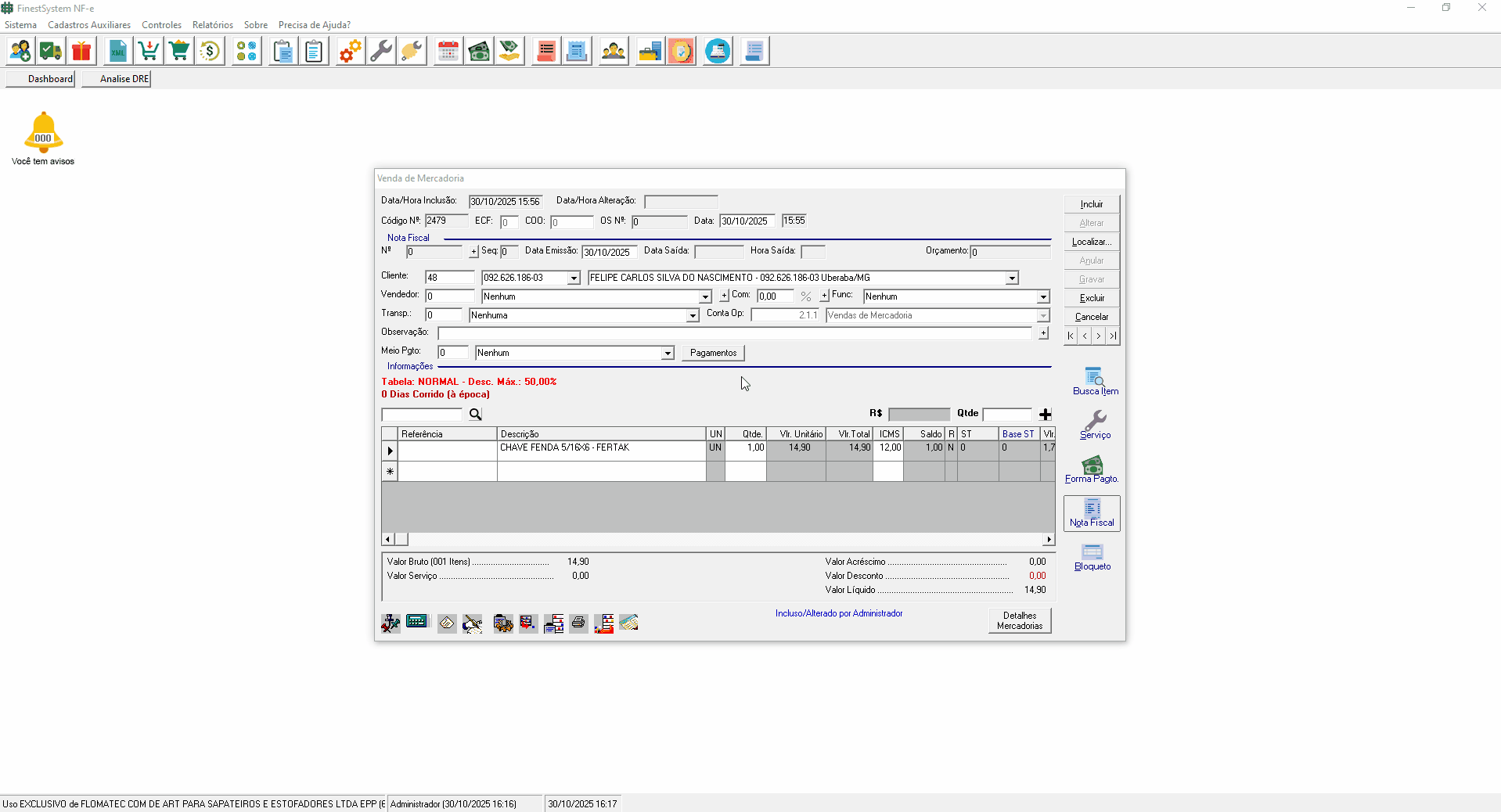Open the red calendar toolbar icon
The width and height of the screenshot is (1501, 812).
tap(448, 52)
